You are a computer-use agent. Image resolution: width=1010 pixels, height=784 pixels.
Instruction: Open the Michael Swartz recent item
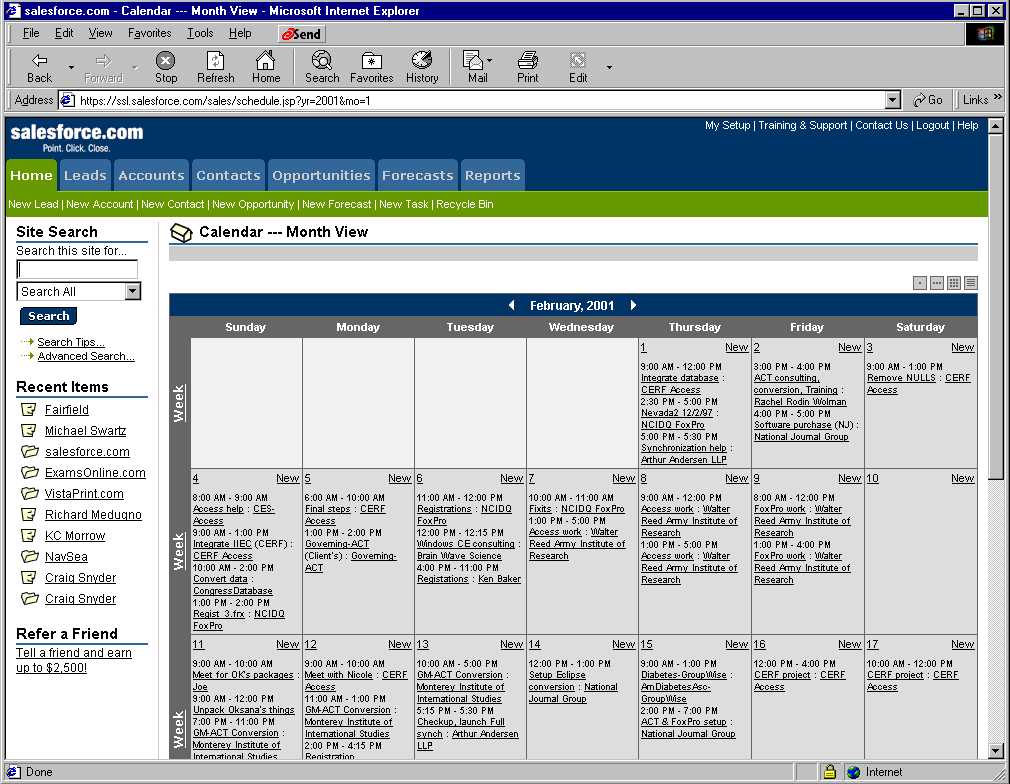coord(86,430)
